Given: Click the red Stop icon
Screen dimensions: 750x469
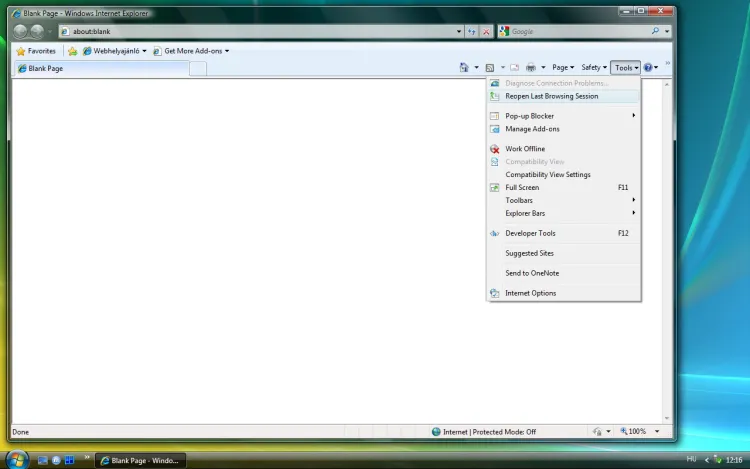Looking at the screenshot, I should tap(486, 31).
